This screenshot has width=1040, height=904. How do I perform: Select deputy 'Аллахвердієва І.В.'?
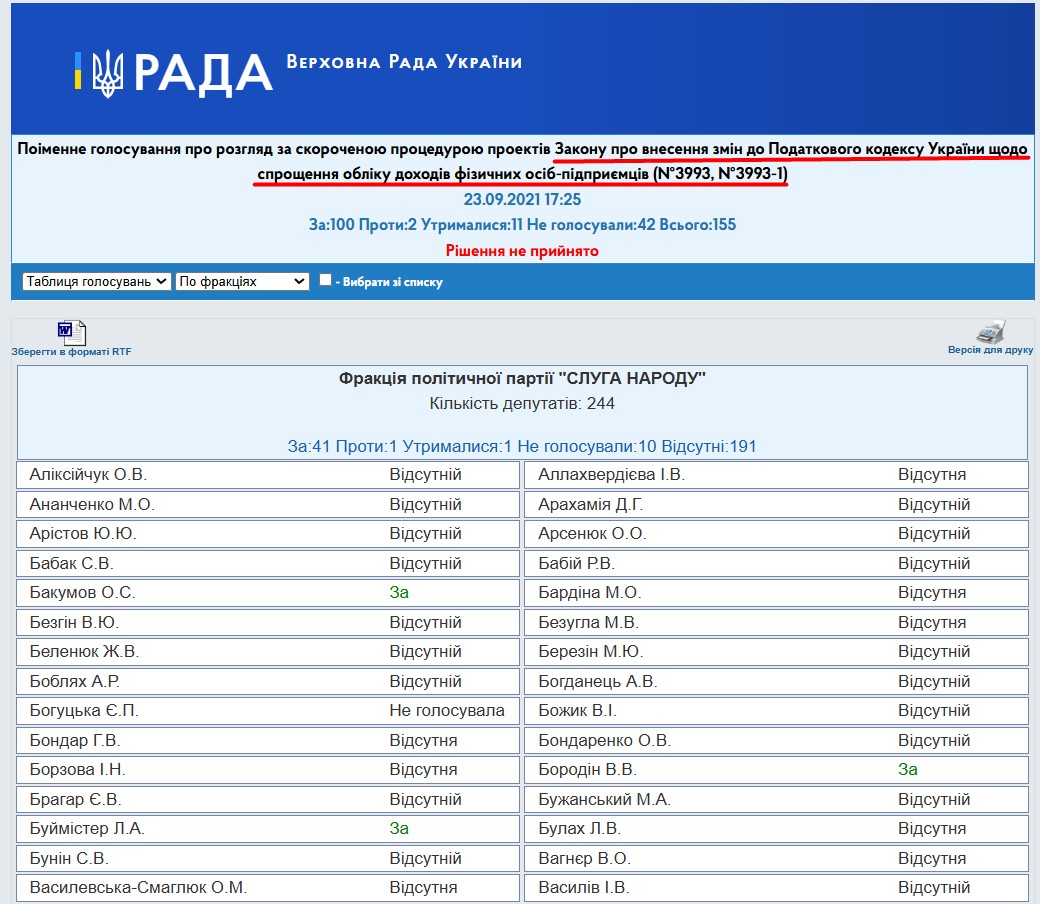pyautogui.click(x=612, y=475)
